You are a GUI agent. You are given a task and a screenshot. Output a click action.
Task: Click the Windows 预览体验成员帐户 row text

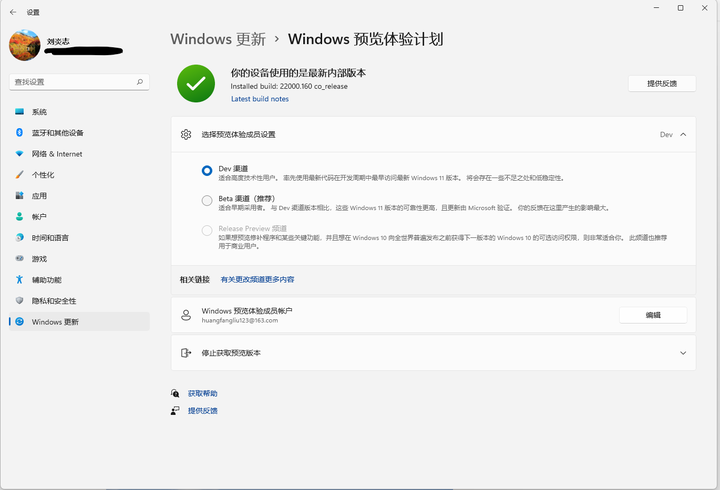point(247,311)
